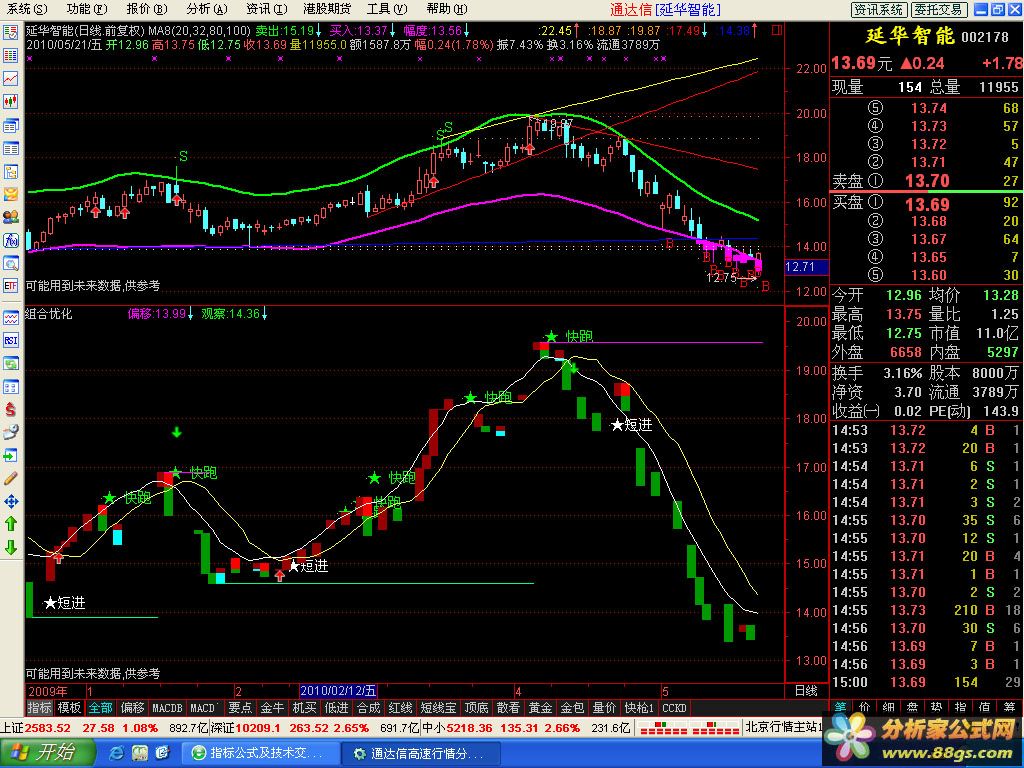Click the date marker 2010/02/12/五

click(338, 691)
